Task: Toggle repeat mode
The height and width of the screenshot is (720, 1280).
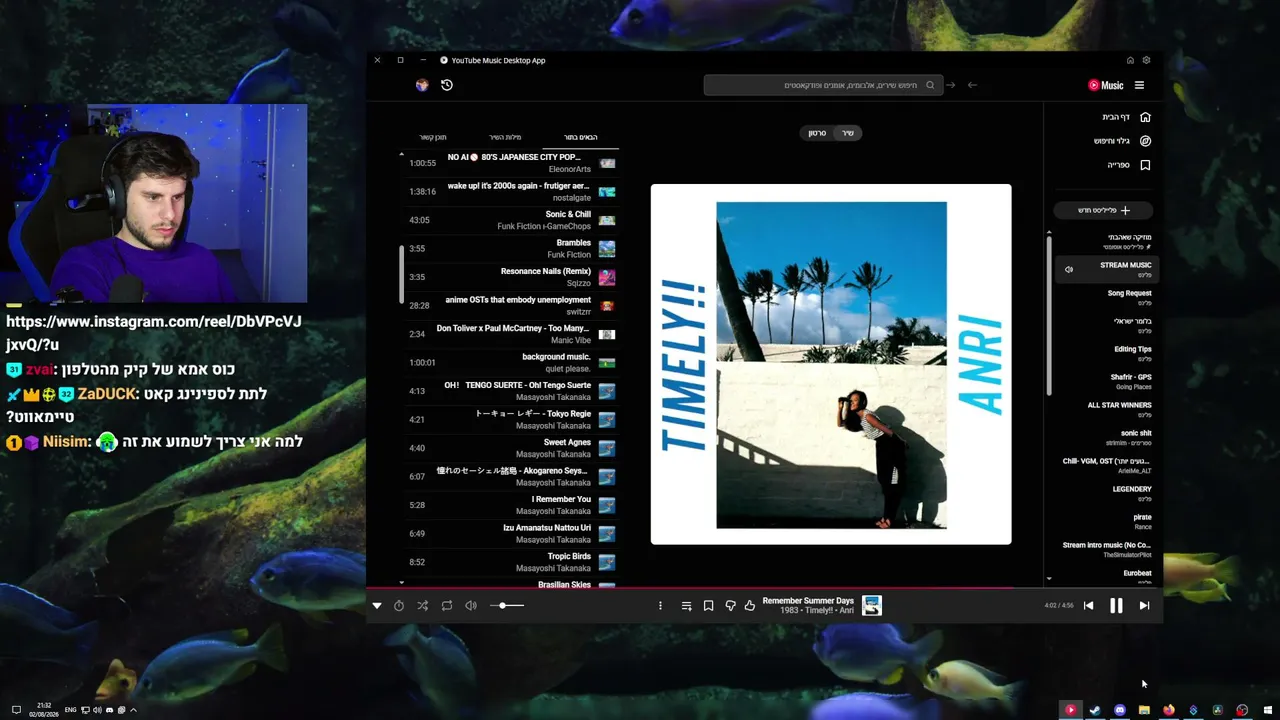Action: pos(447,605)
